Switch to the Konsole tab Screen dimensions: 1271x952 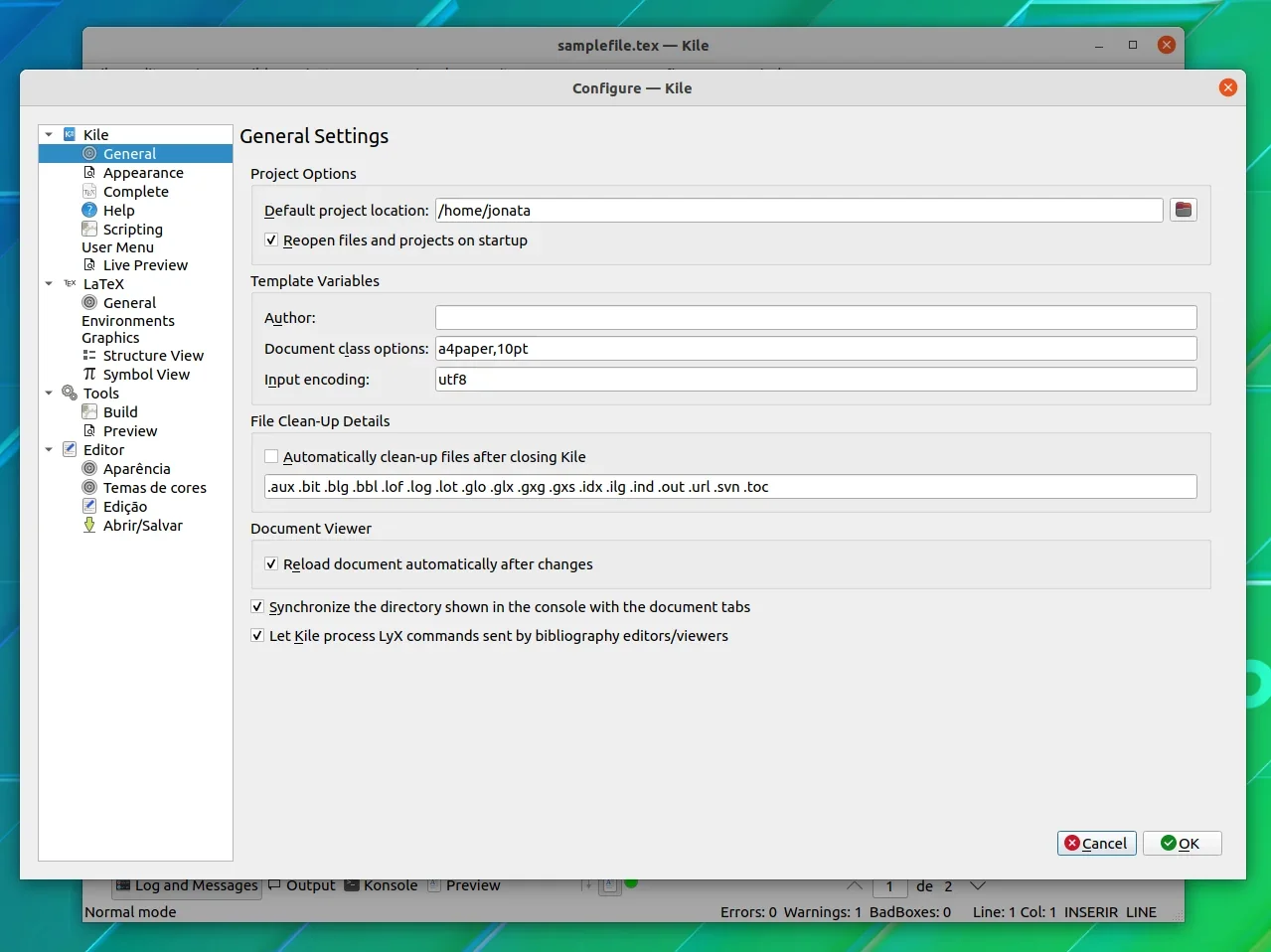pos(382,885)
